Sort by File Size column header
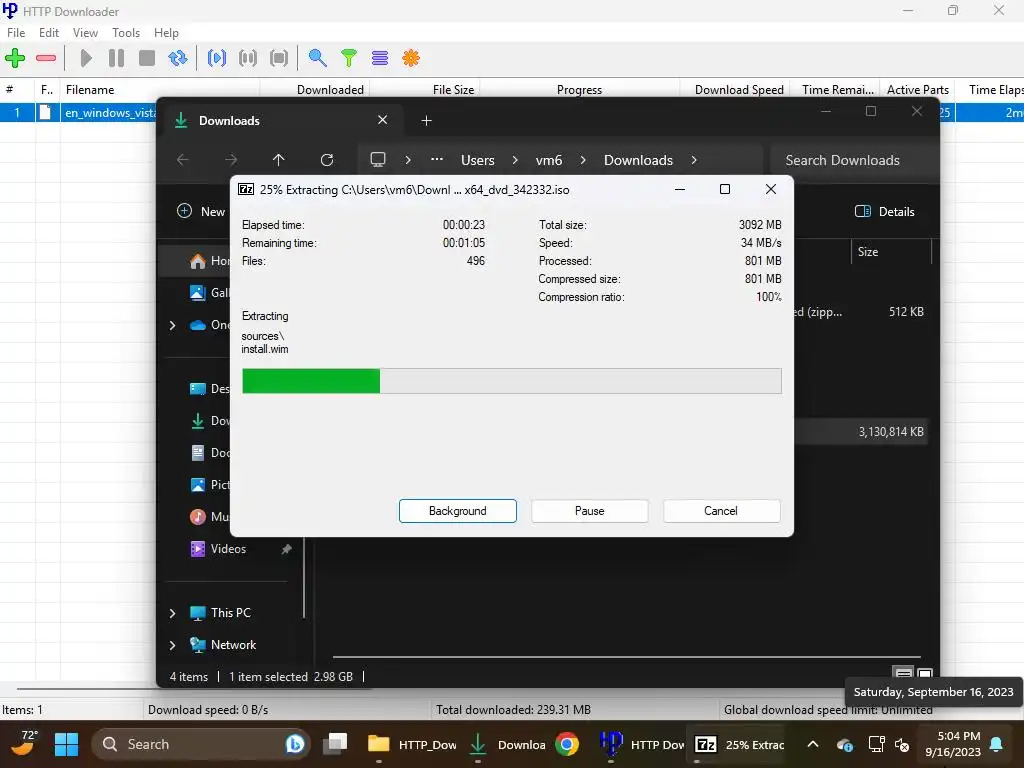 [425, 89]
